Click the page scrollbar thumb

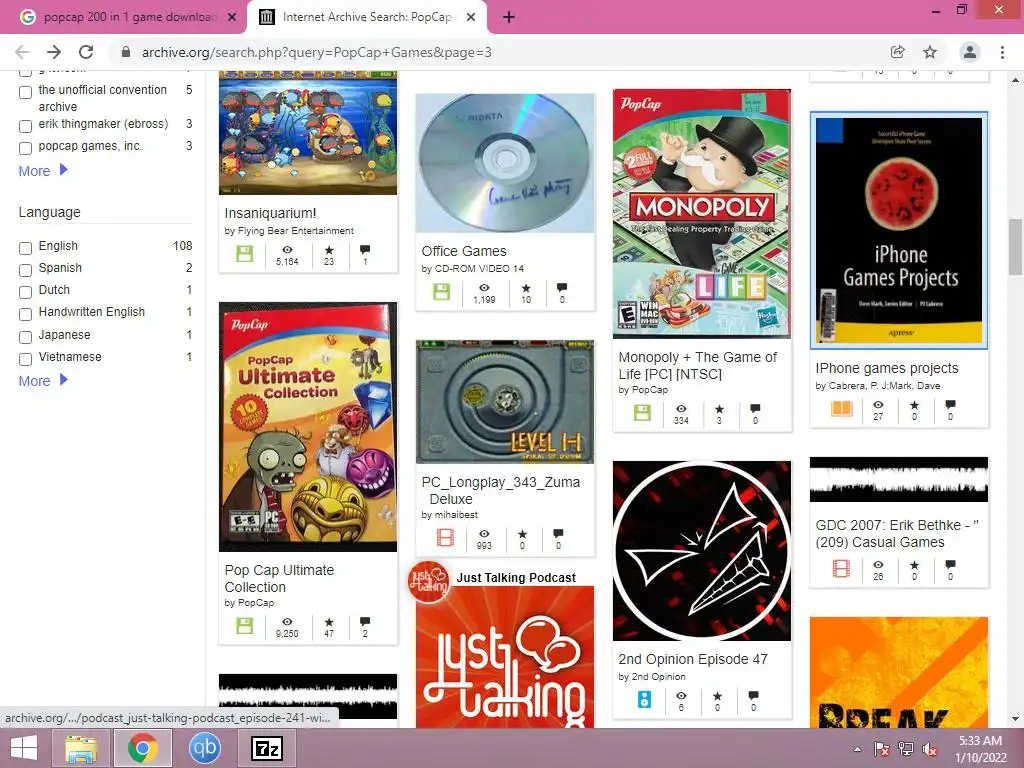coord(1015,247)
